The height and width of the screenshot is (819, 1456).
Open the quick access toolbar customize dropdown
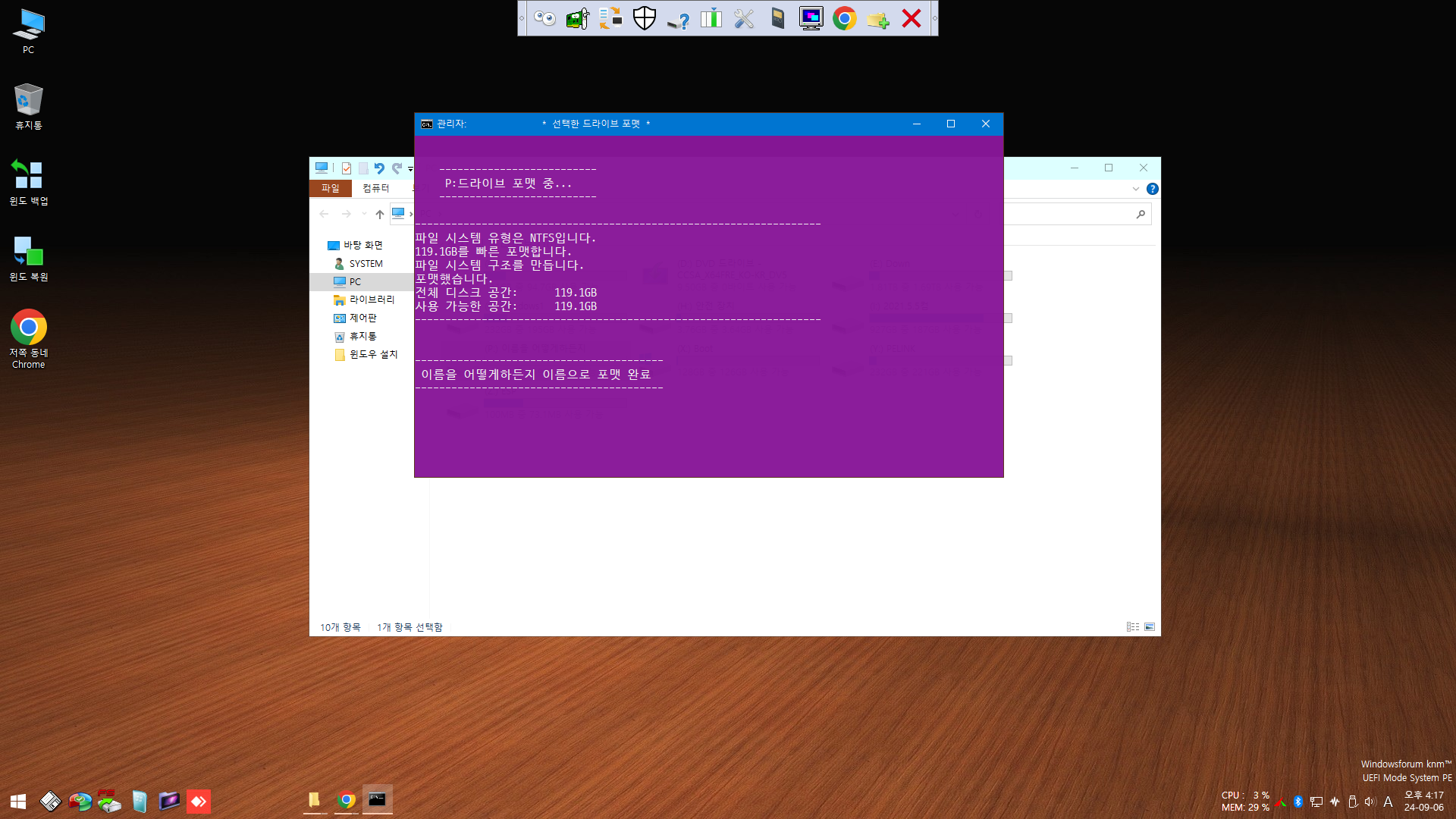410,169
